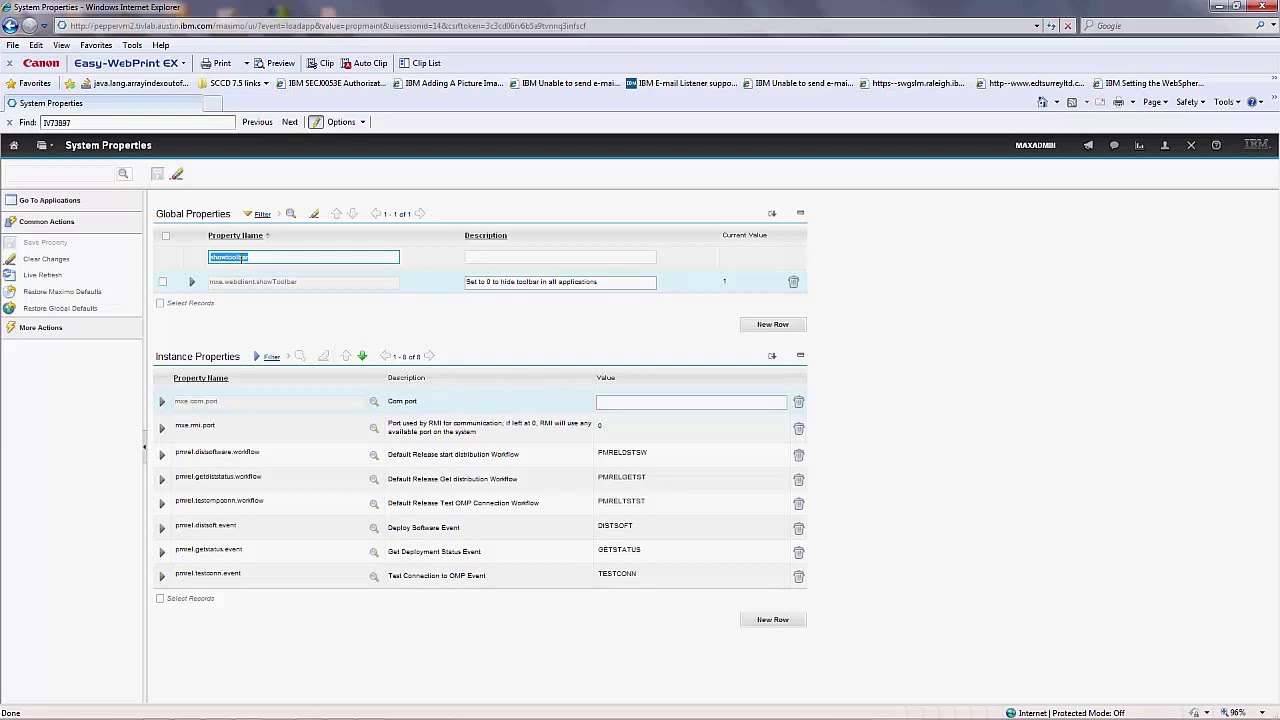Image resolution: width=1280 pixels, height=720 pixels.
Task: Open Go To Applications in sidebar
Action: (x=49, y=200)
